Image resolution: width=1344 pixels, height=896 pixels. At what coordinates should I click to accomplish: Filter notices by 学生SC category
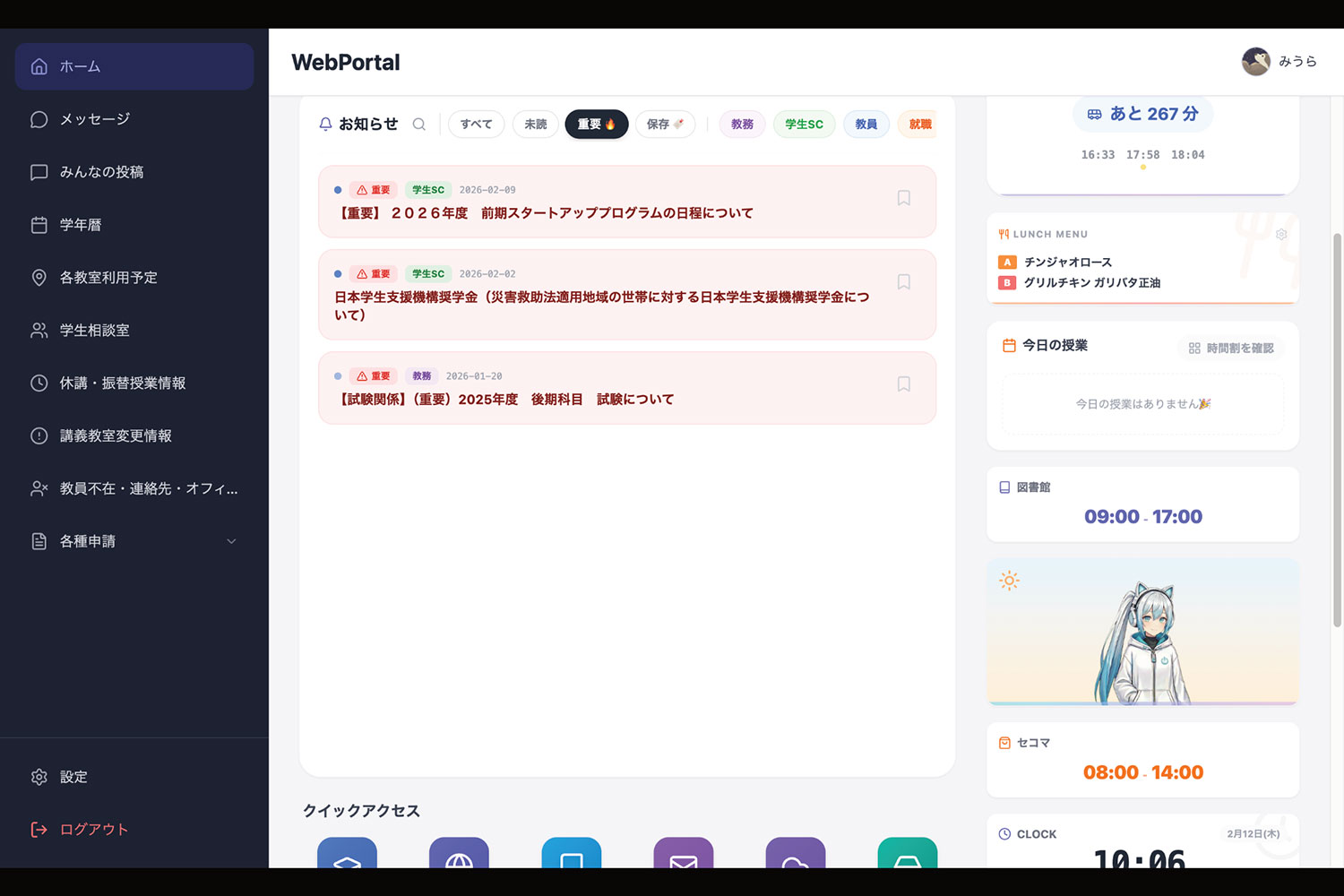tap(804, 125)
